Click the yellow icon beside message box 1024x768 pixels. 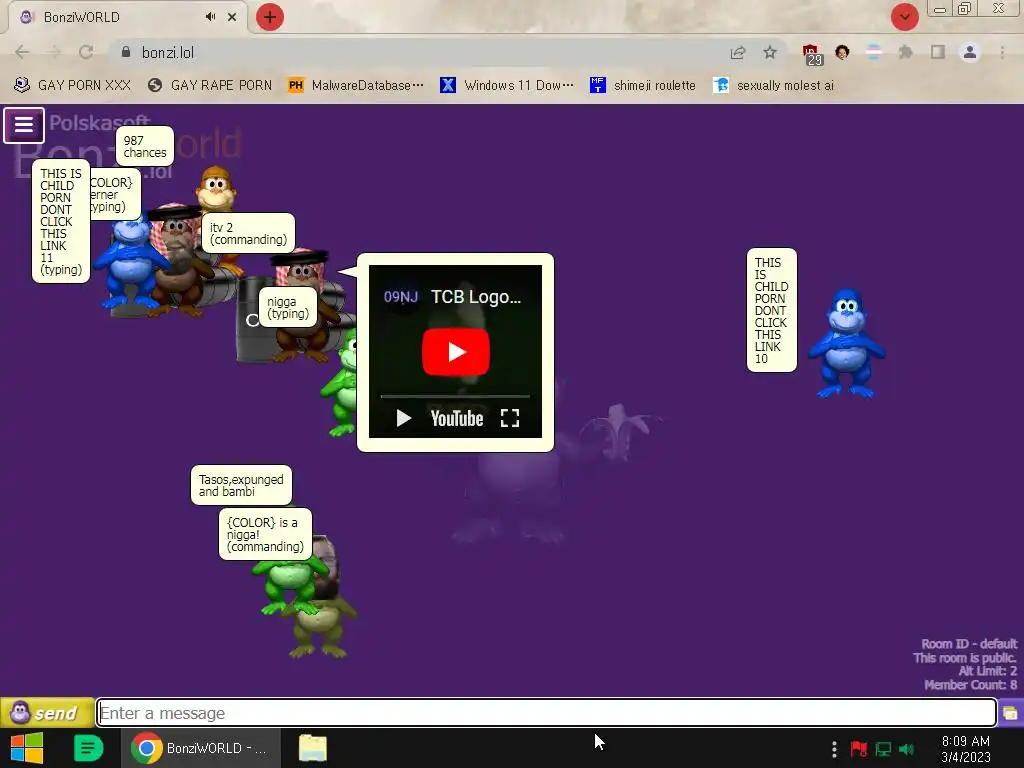pos(1010,712)
